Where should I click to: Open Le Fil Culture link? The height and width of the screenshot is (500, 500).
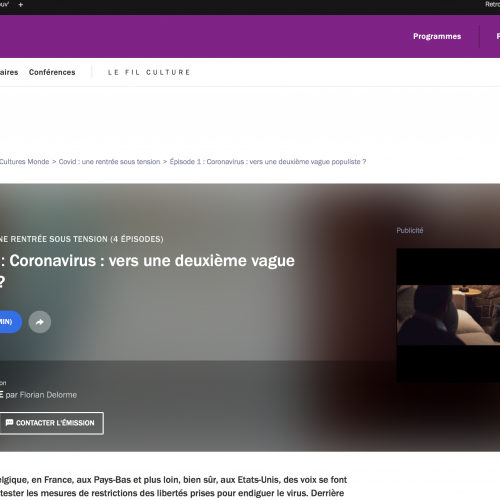click(x=149, y=72)
